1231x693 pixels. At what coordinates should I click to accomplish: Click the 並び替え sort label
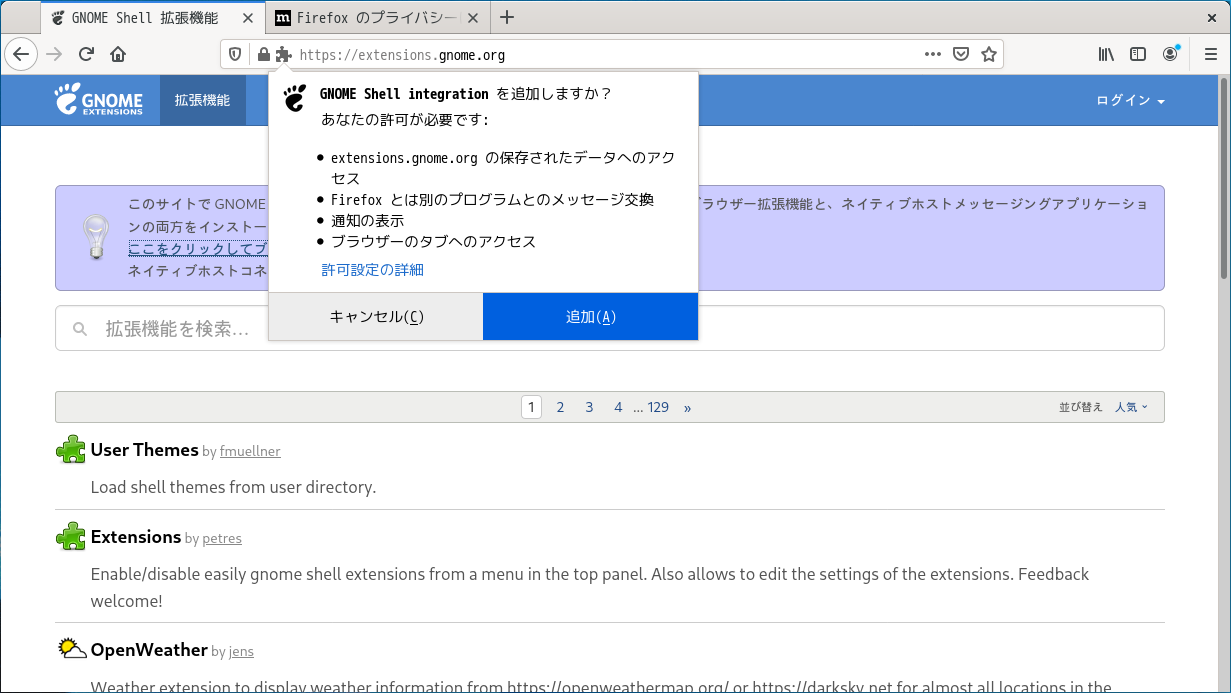click(x=1081, y=407)
